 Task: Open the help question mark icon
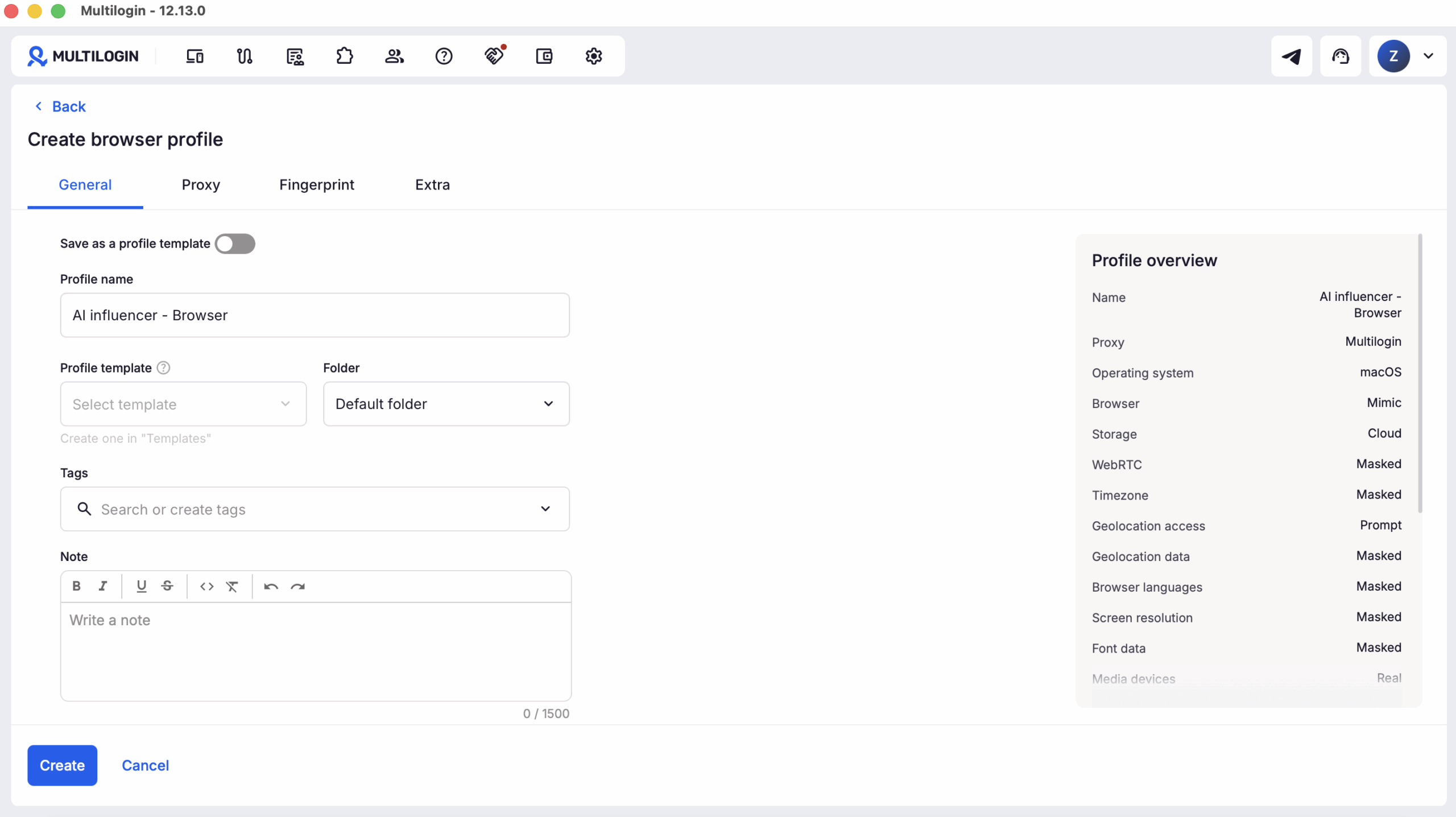coord(444,56)
